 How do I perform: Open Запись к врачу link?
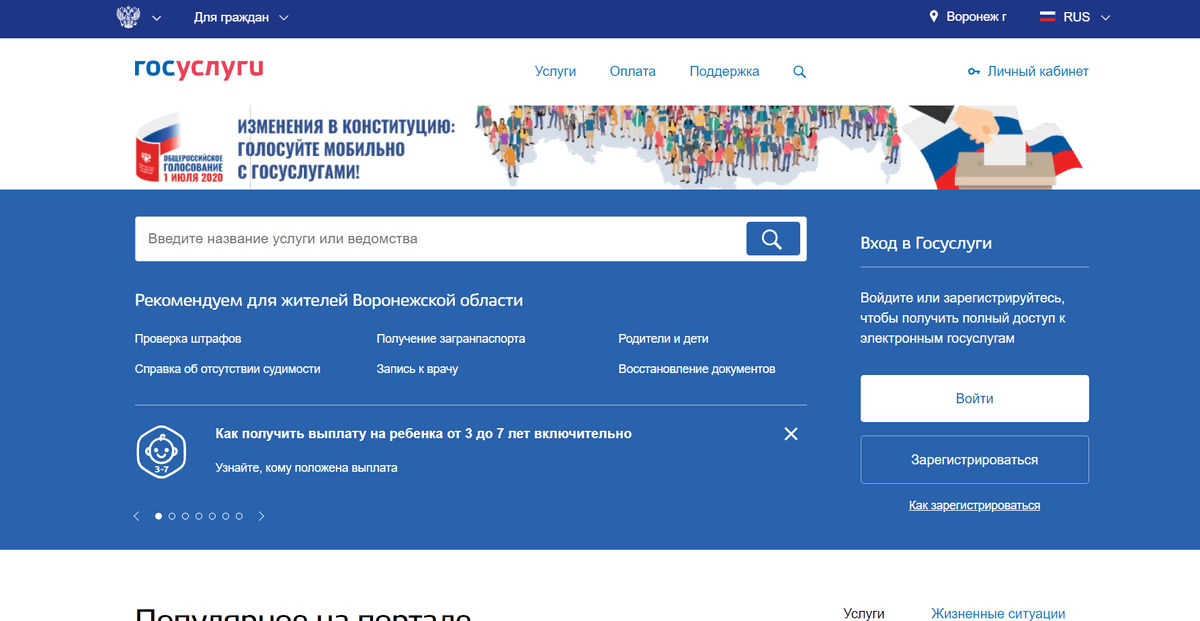(x=417, y=369)
